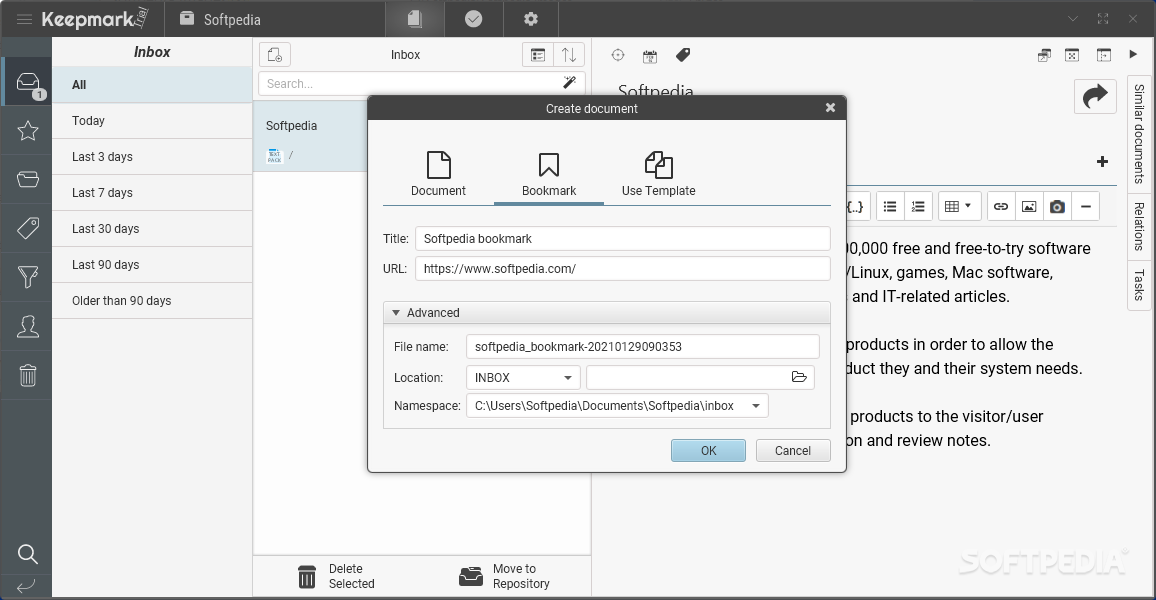Select the Last 3 days filter

(x=152, y=157)
